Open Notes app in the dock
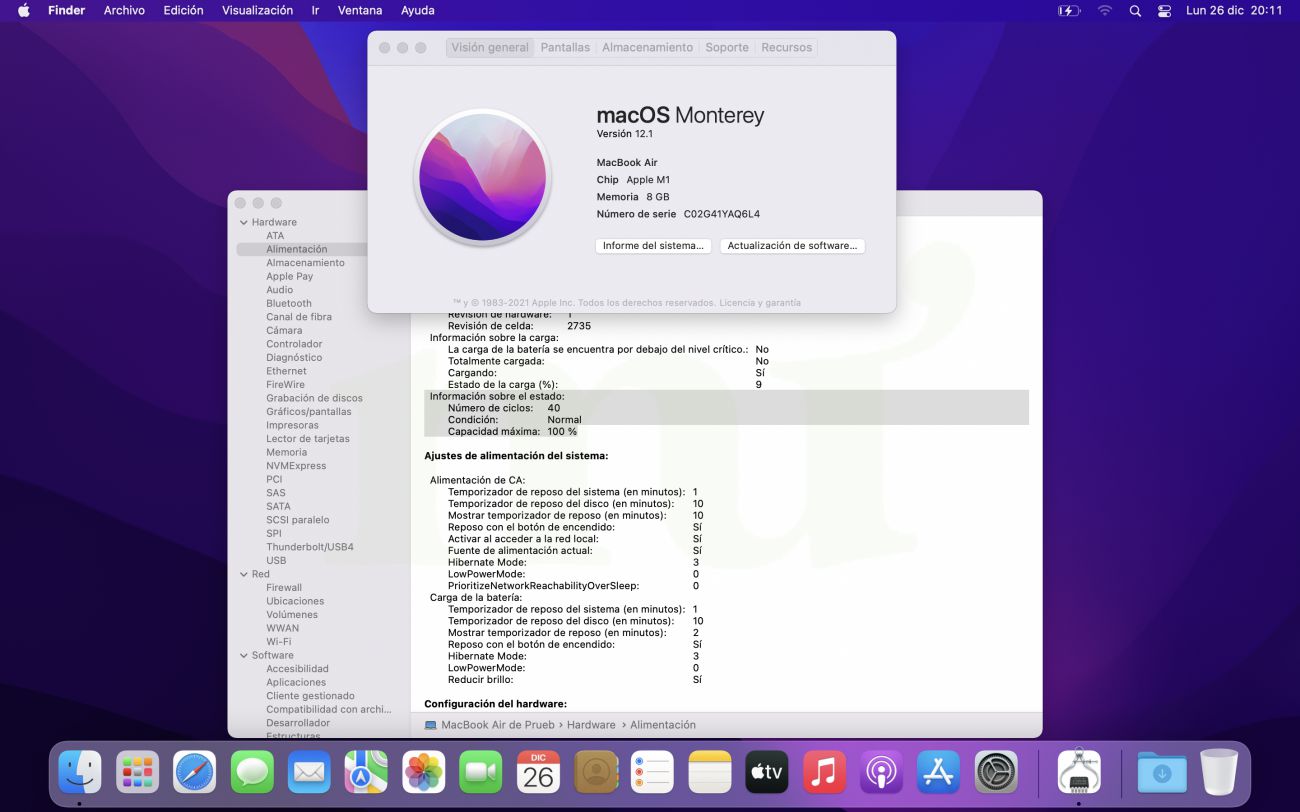The width and height of the screenshot is (1300, 812). click(x=710, y=772)
